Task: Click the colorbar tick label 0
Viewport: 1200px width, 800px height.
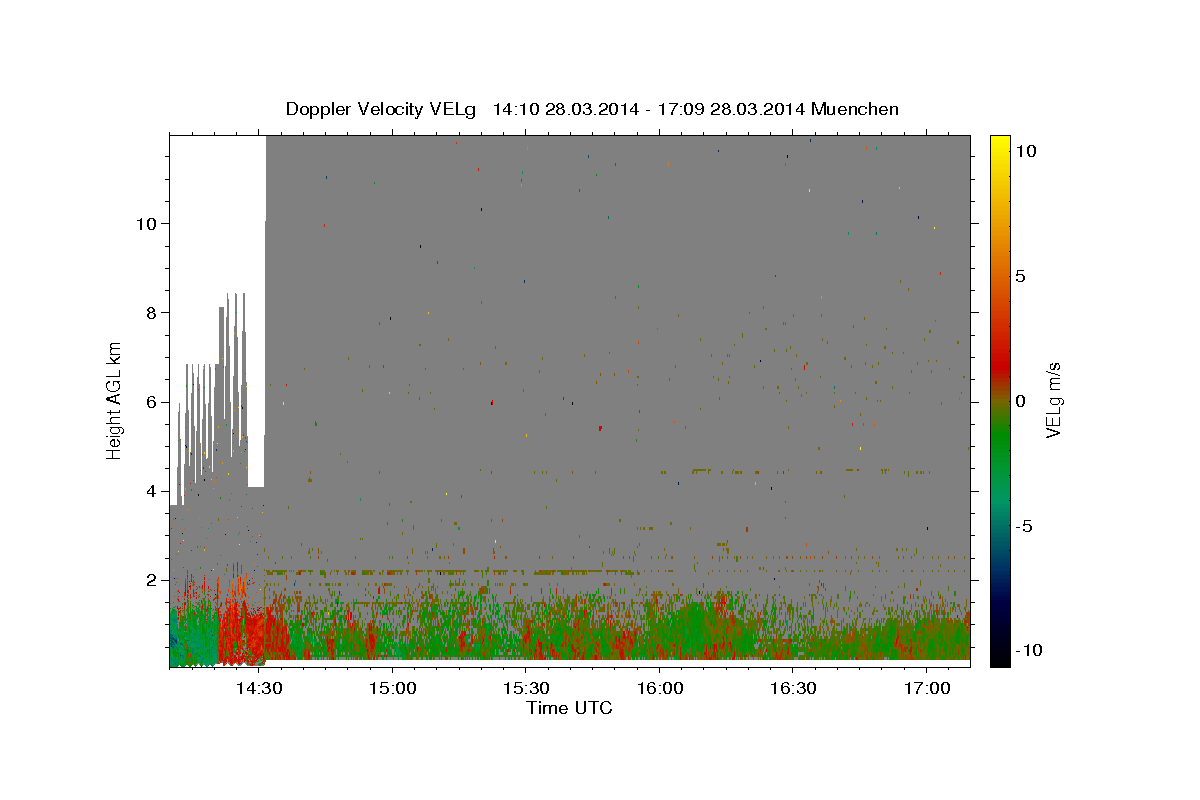Action: point(1020,401)
